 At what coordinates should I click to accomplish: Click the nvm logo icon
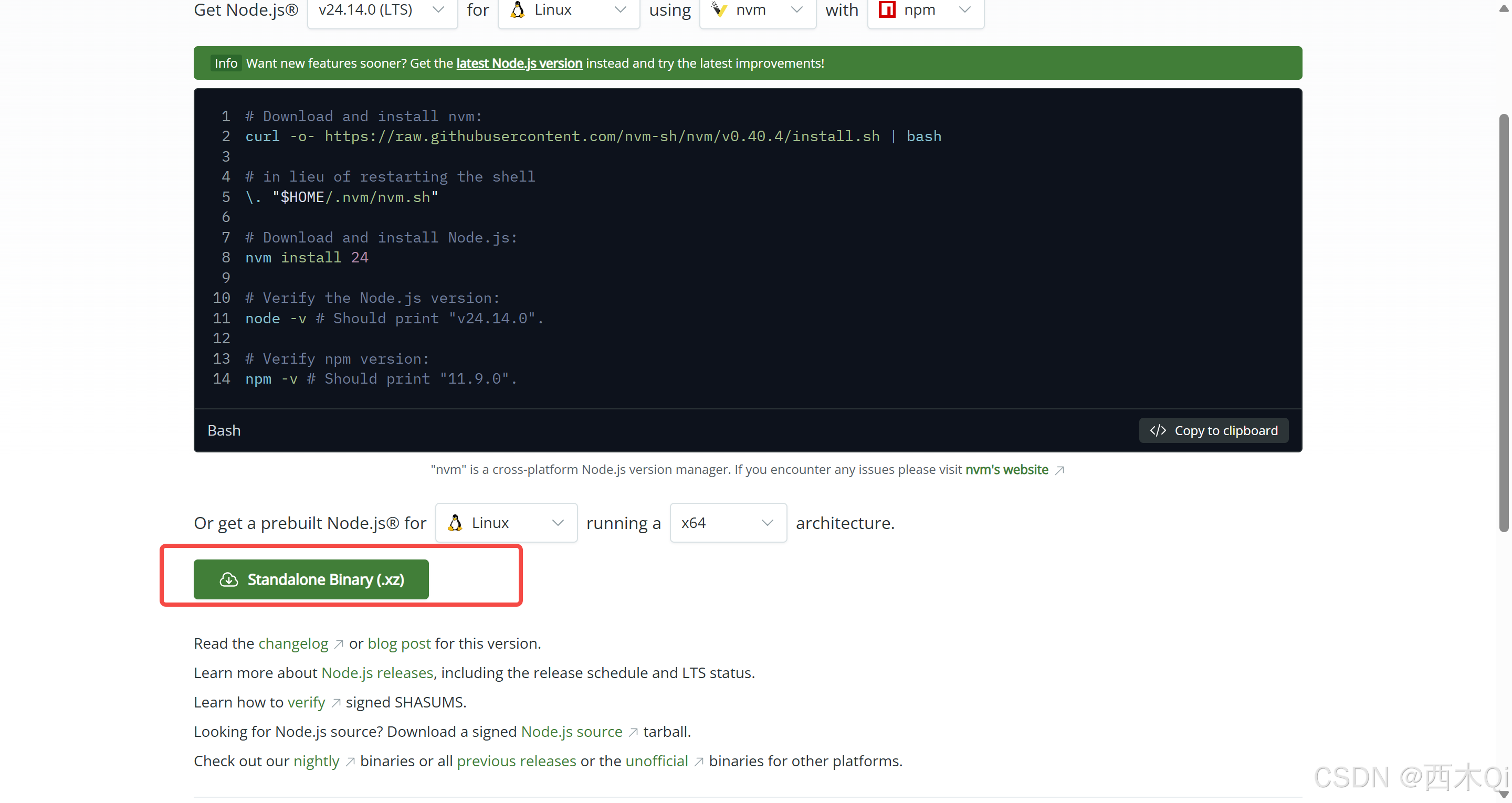coord(720,9)
